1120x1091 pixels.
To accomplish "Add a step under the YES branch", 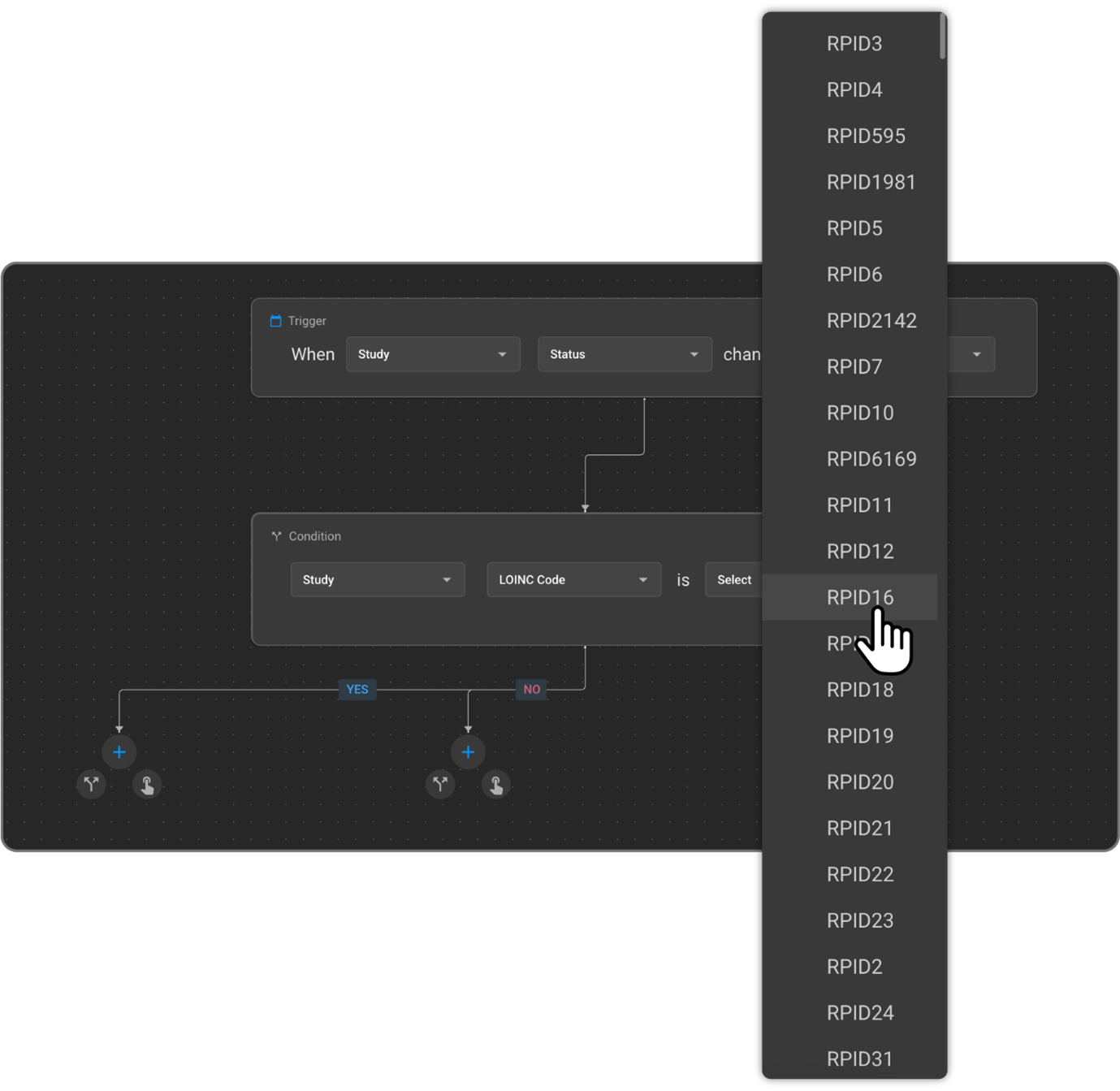I will click(x=119, y=752).
